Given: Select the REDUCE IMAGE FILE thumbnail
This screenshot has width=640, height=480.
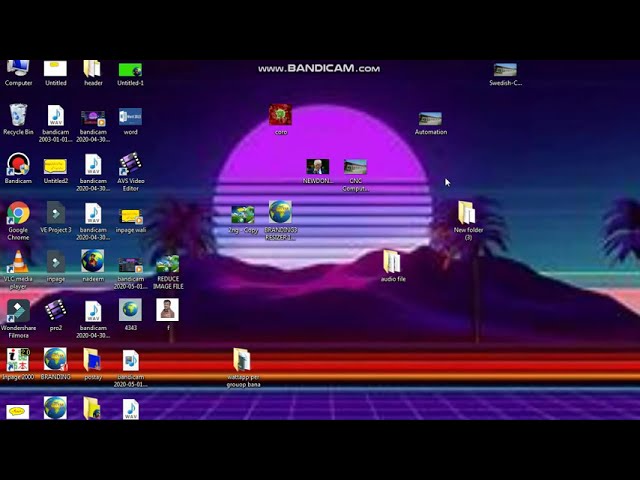Looking at the screenshot, I should (x=168, y=272).
